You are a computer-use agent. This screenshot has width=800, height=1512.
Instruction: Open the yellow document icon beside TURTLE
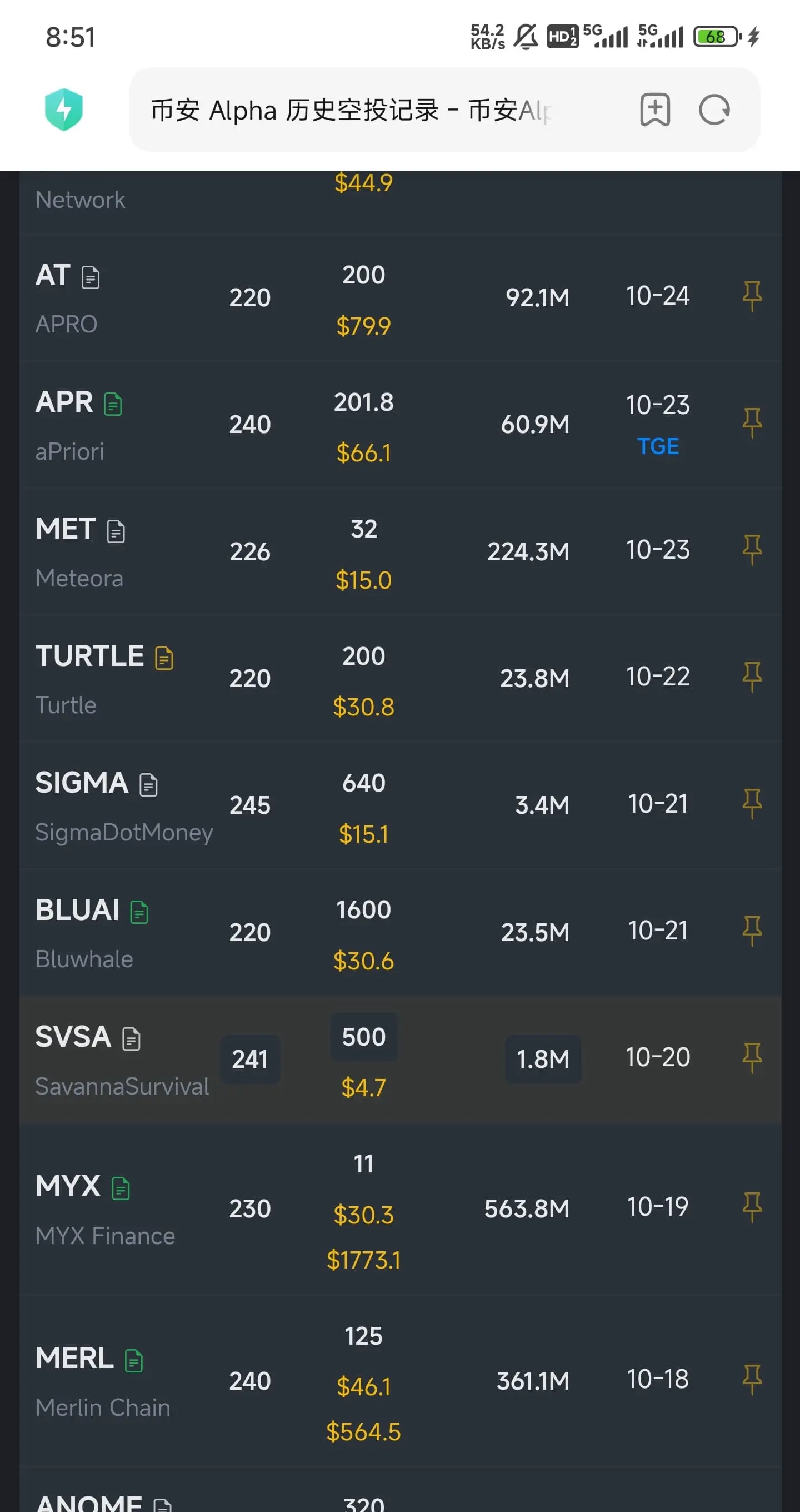pos(164,658)
